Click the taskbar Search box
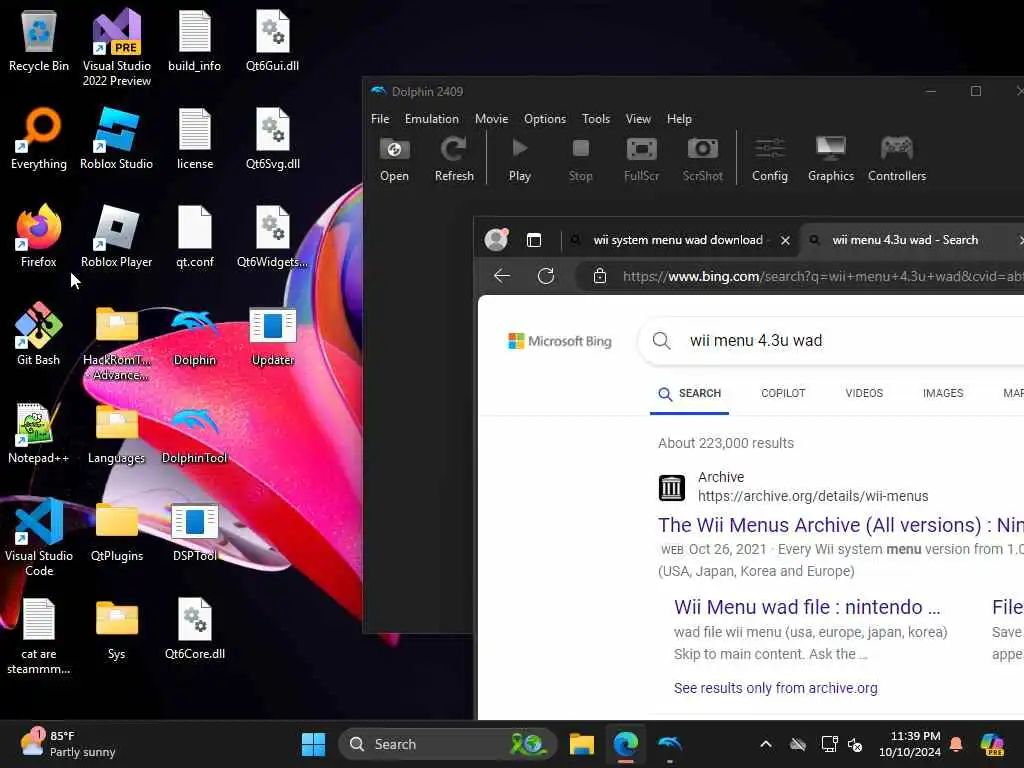 pyautogui.click(x=447, y=744)
